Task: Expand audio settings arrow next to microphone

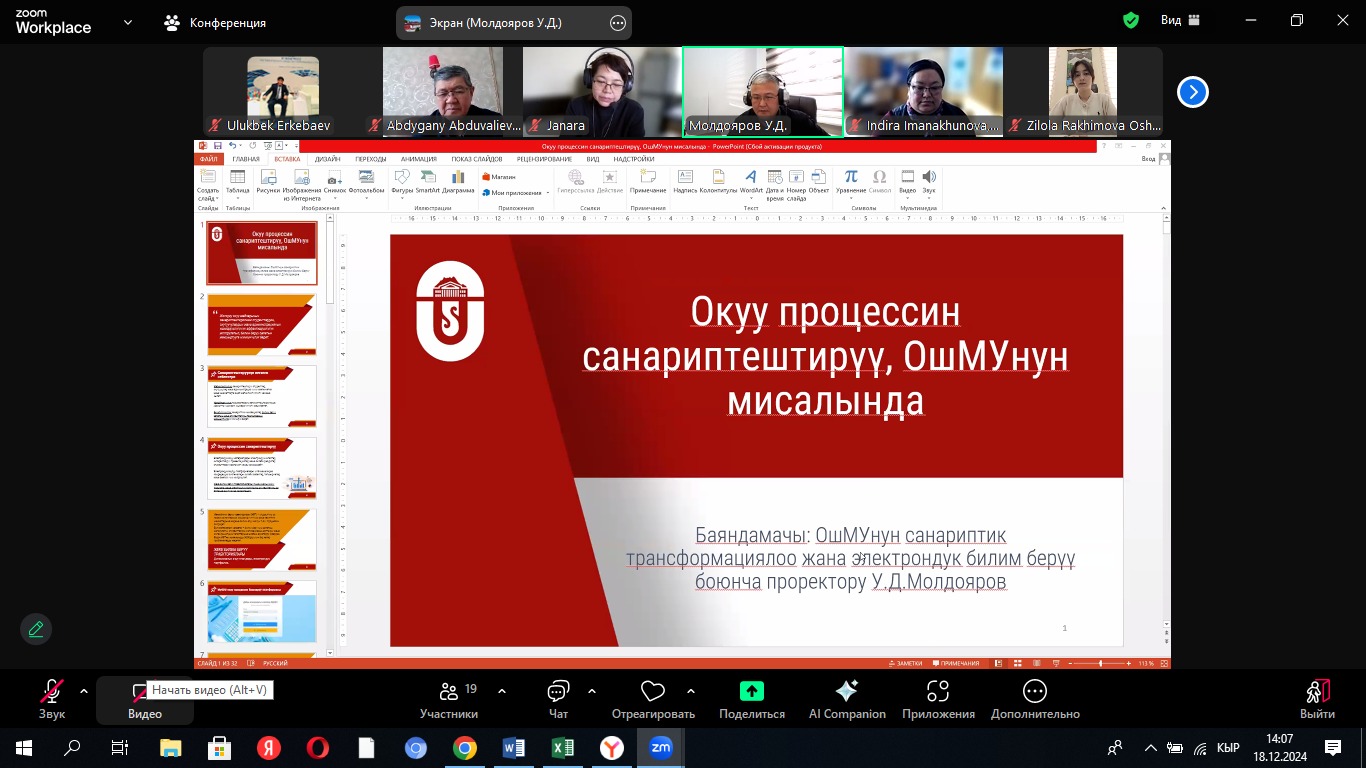Action: point(84,691)
